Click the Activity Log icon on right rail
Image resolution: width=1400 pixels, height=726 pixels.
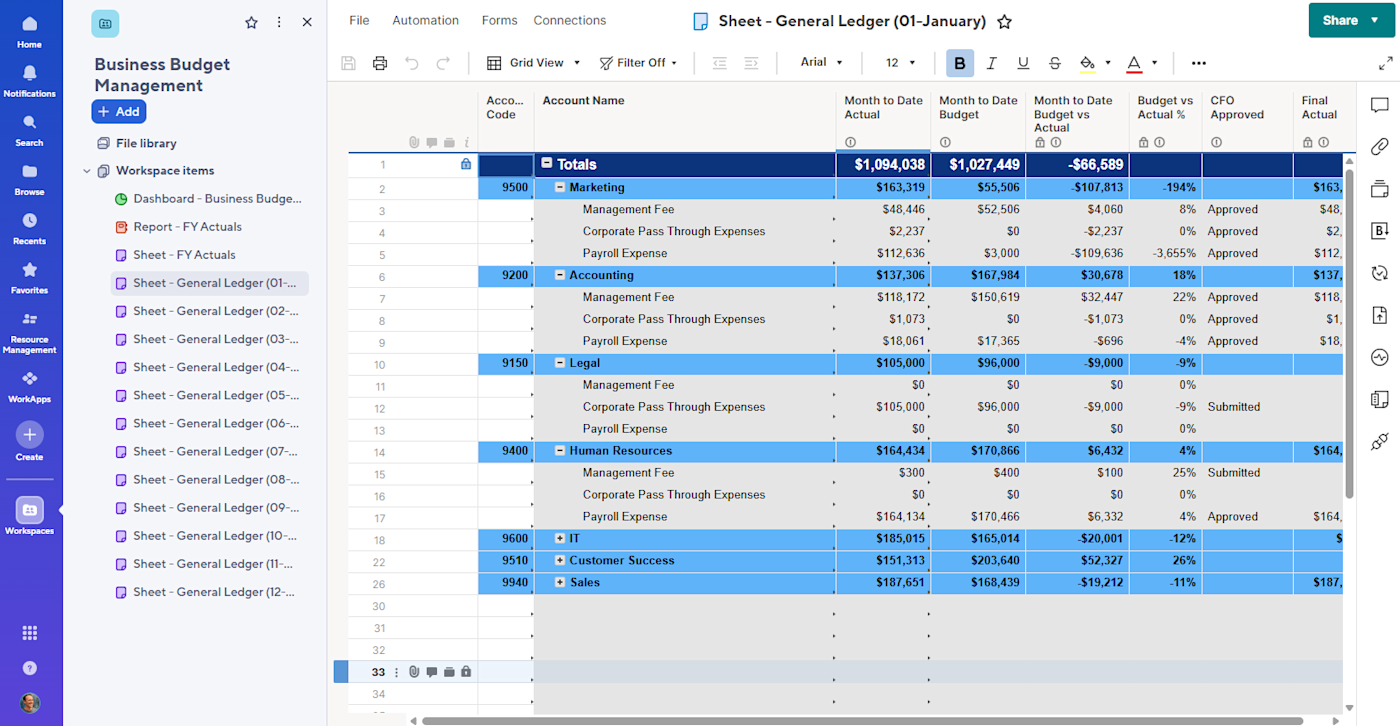pos(1380,357)
